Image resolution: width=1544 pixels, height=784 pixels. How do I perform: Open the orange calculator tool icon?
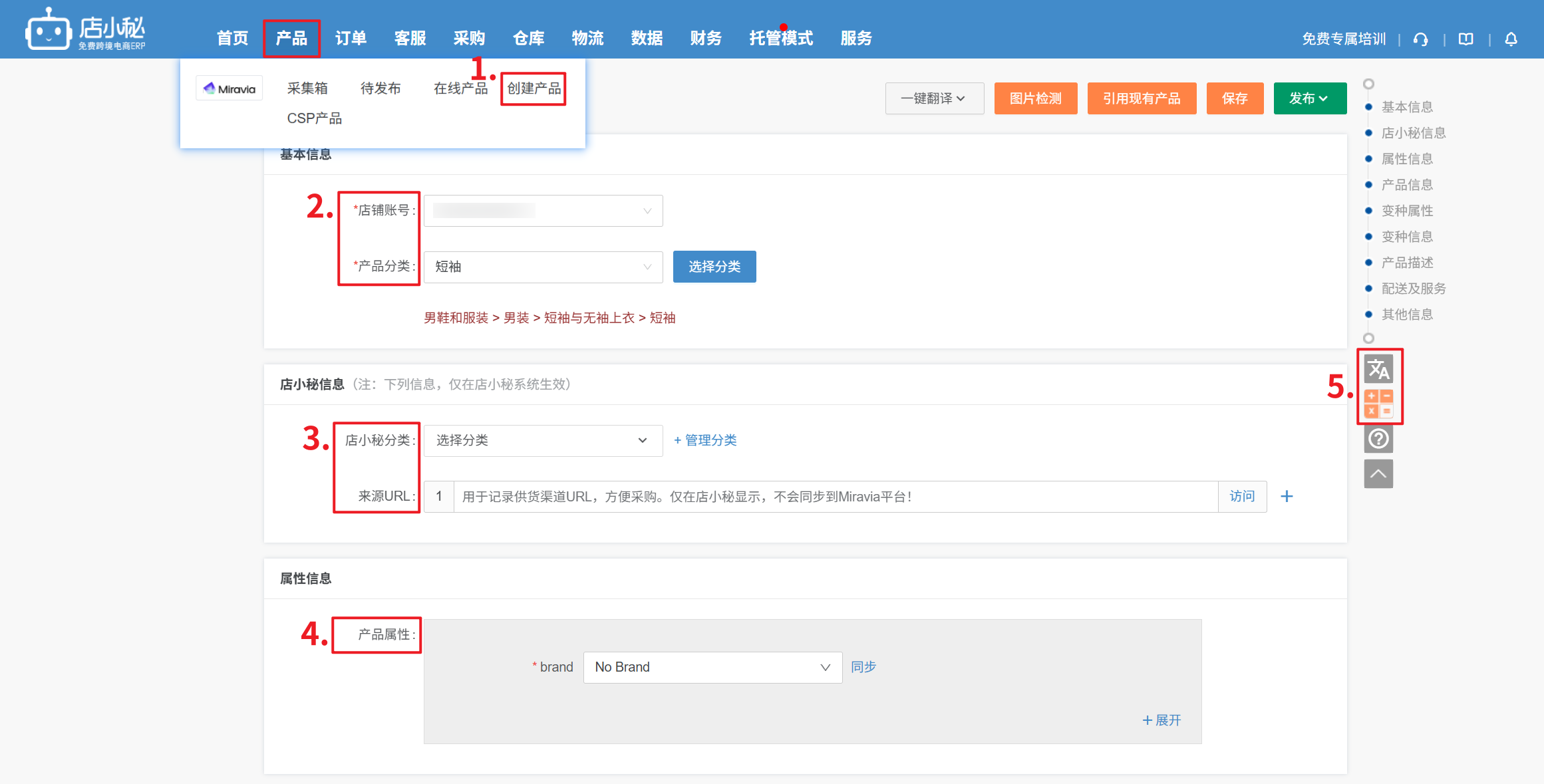[x=1378, y=404]
